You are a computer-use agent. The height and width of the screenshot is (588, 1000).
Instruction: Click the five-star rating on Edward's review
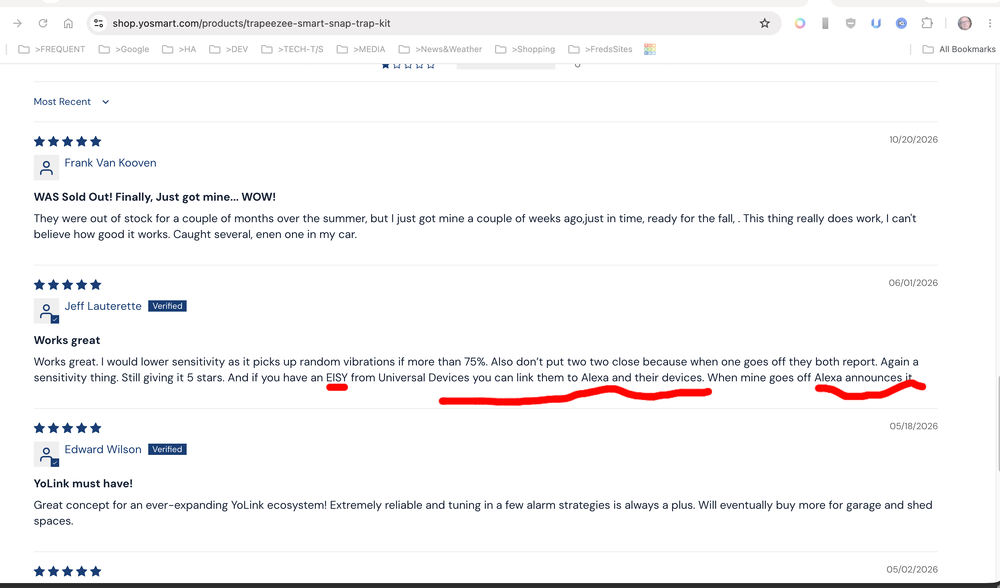pos(68,429)
